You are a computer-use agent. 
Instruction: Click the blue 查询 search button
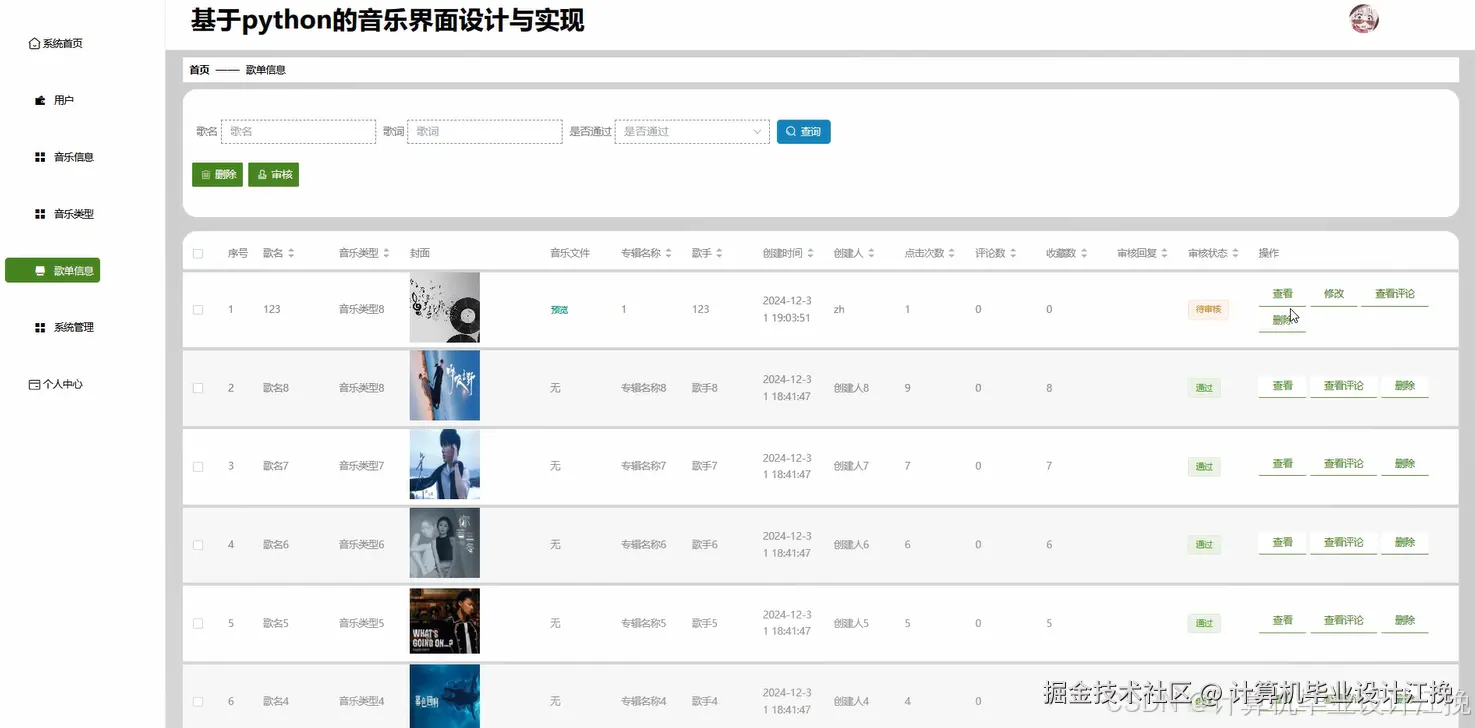[803, 132]
